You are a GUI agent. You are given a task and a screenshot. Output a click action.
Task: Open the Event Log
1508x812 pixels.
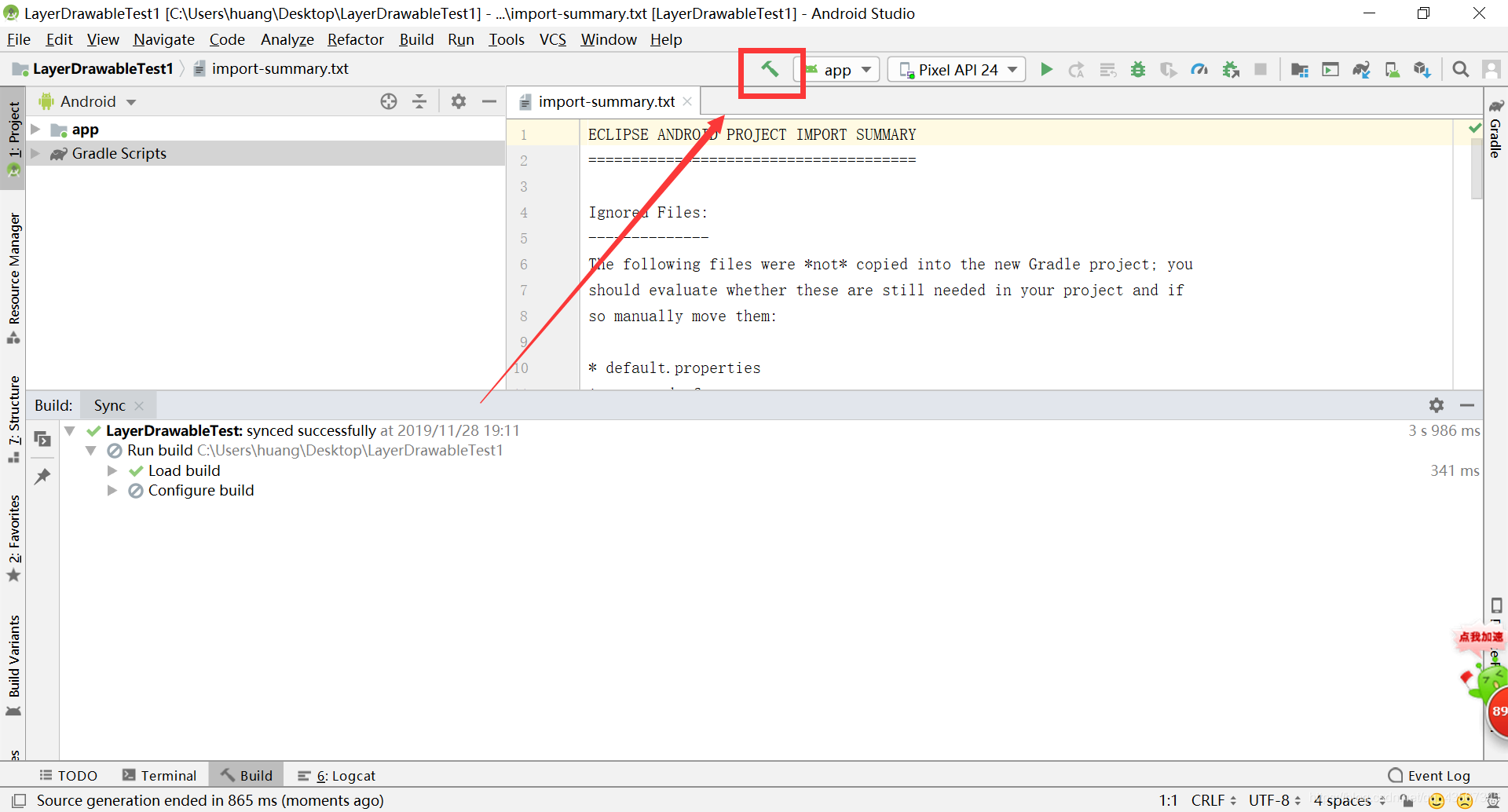point(1437,775)
